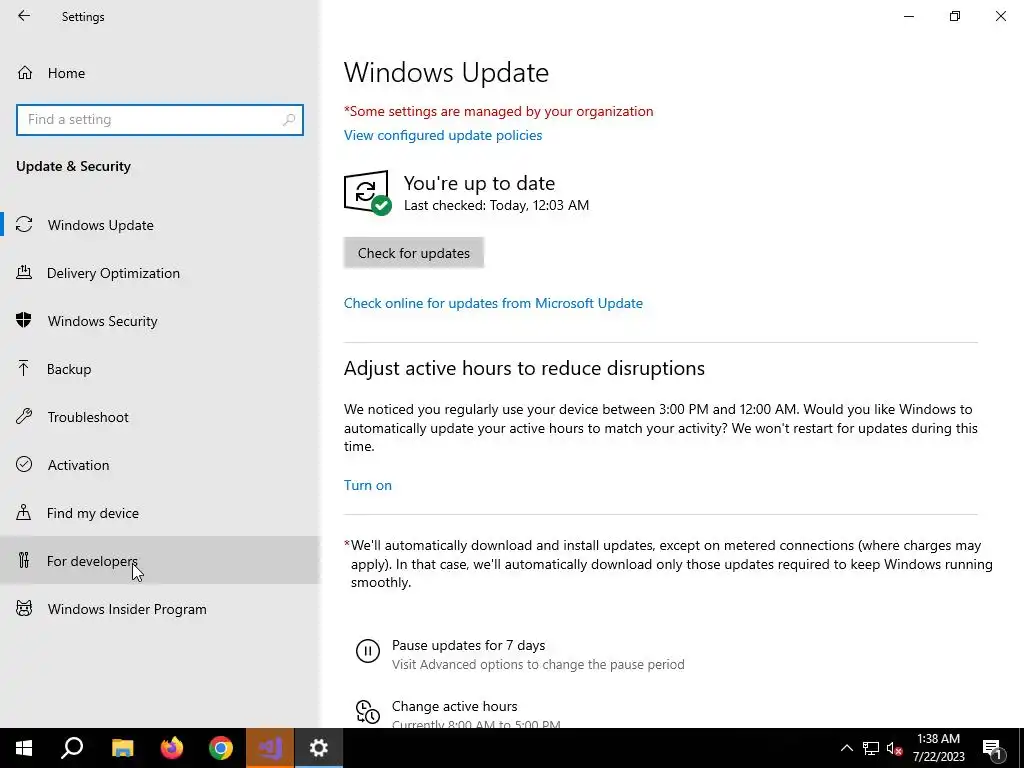The image size is (1024, 768).
Task: Switch to Visual Studio in the taskbar
Action: pos(270,748)
